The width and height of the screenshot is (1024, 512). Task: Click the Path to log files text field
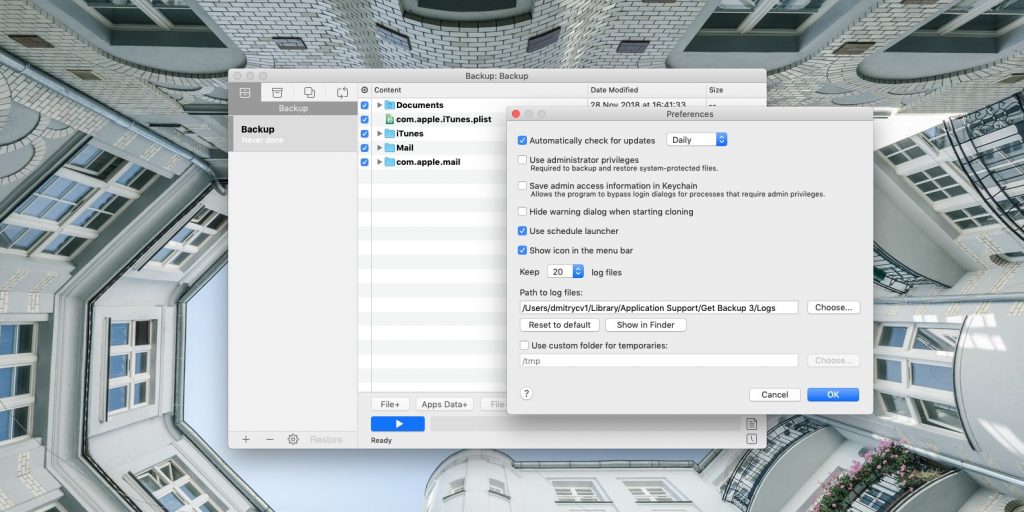[x=658, y=307]
